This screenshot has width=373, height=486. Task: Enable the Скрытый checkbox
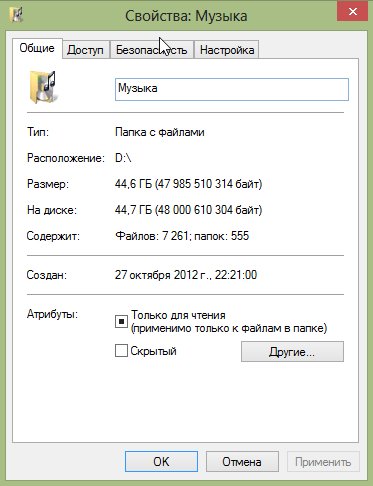121,351
